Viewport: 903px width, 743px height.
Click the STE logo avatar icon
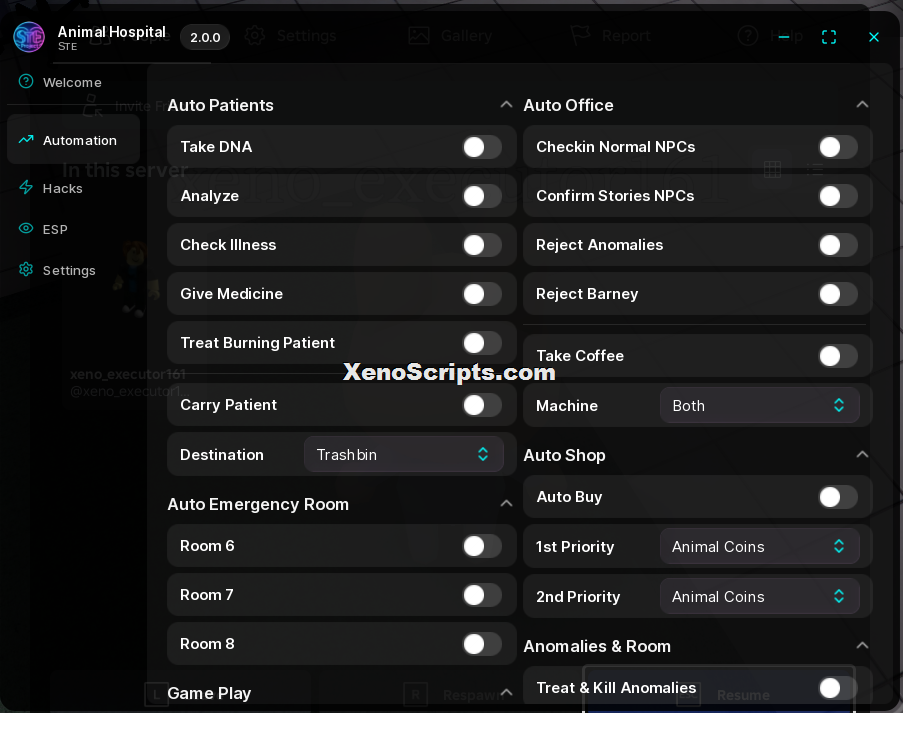(29, 37)
